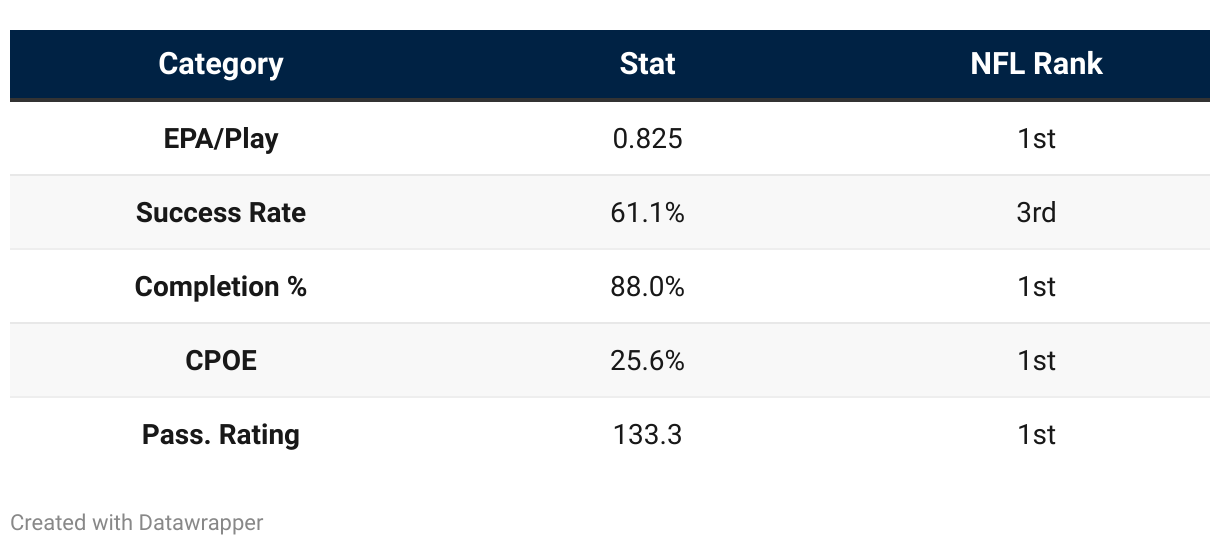
Task: Click the 3rd rank for Success Rate
Action: coord(1036,212)
